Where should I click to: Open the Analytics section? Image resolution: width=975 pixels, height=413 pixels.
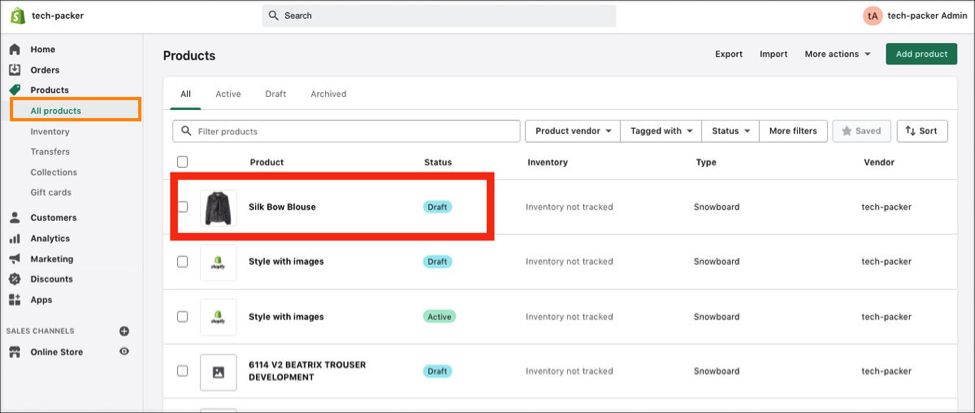50,238
